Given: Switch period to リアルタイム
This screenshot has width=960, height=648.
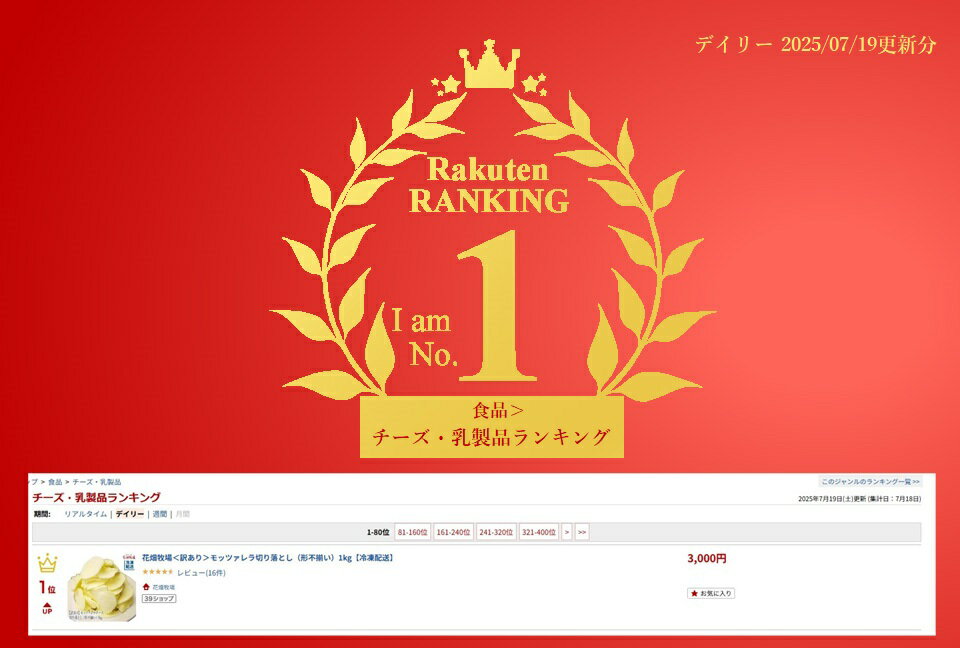Looking at the screenshot, I should 85,514.
